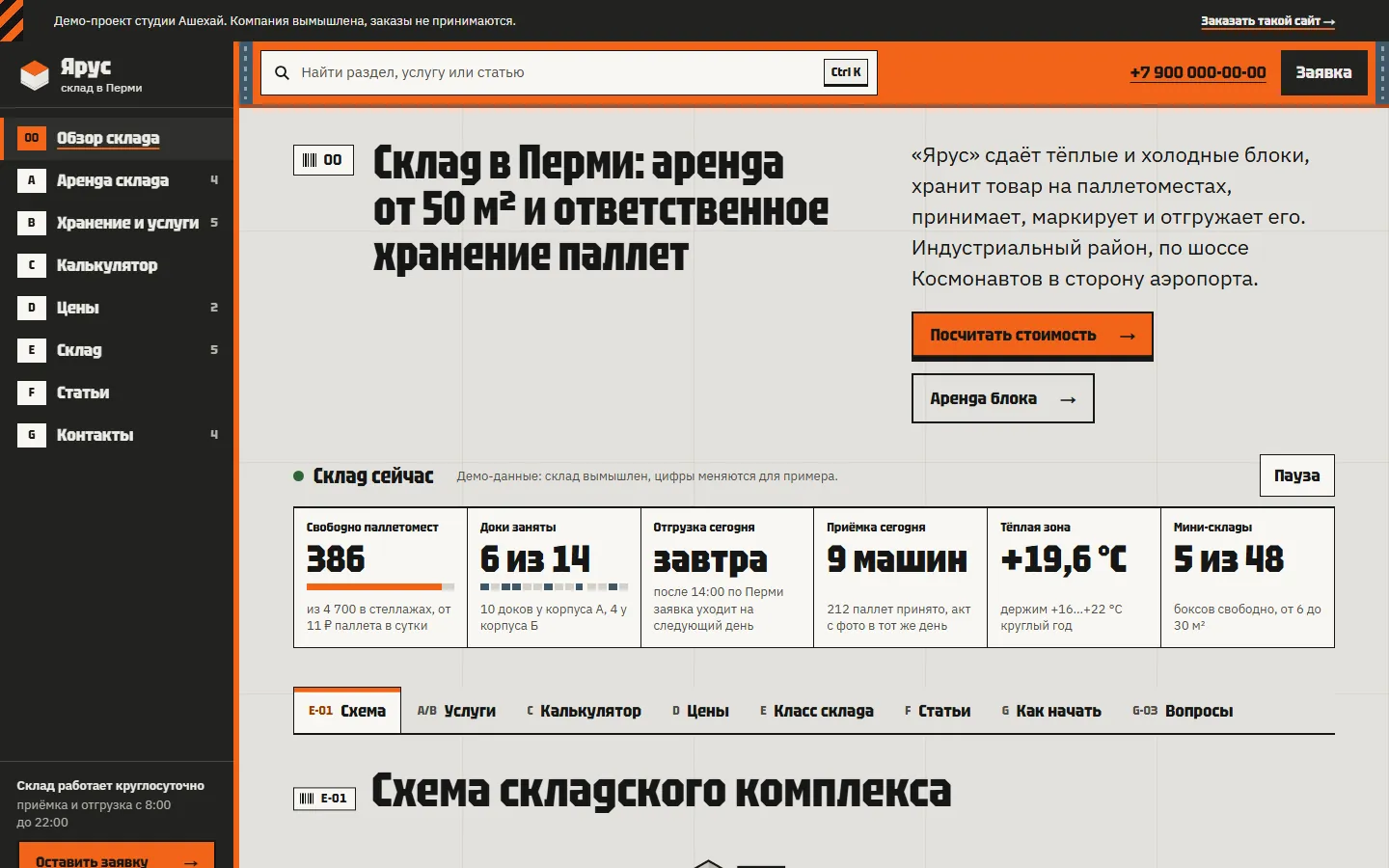This screenshot has height=868, width=1389.
Task: Open the A/B Услуги tab
Action: point(456,711)
